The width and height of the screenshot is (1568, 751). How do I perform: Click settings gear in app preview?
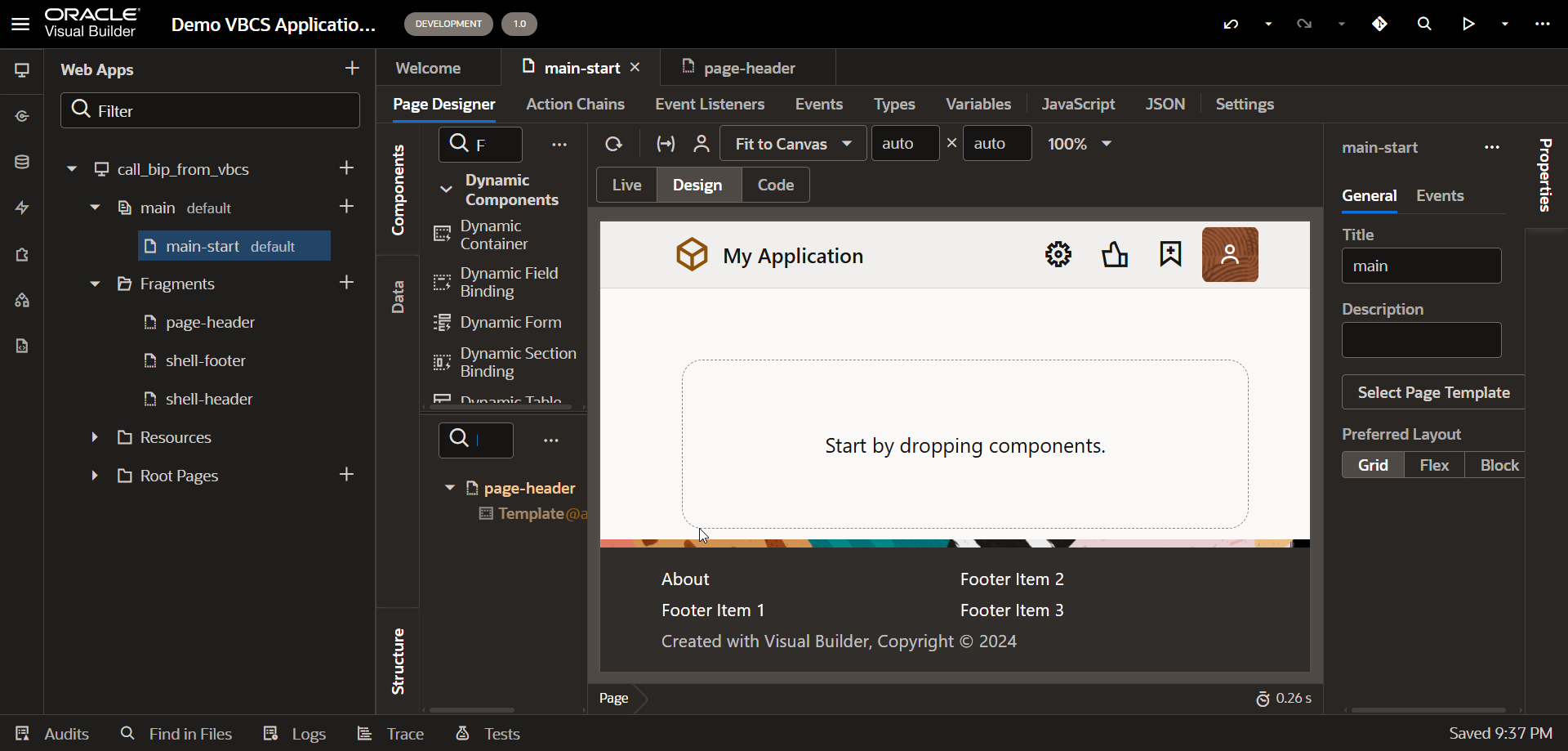tap(1058, 254)
